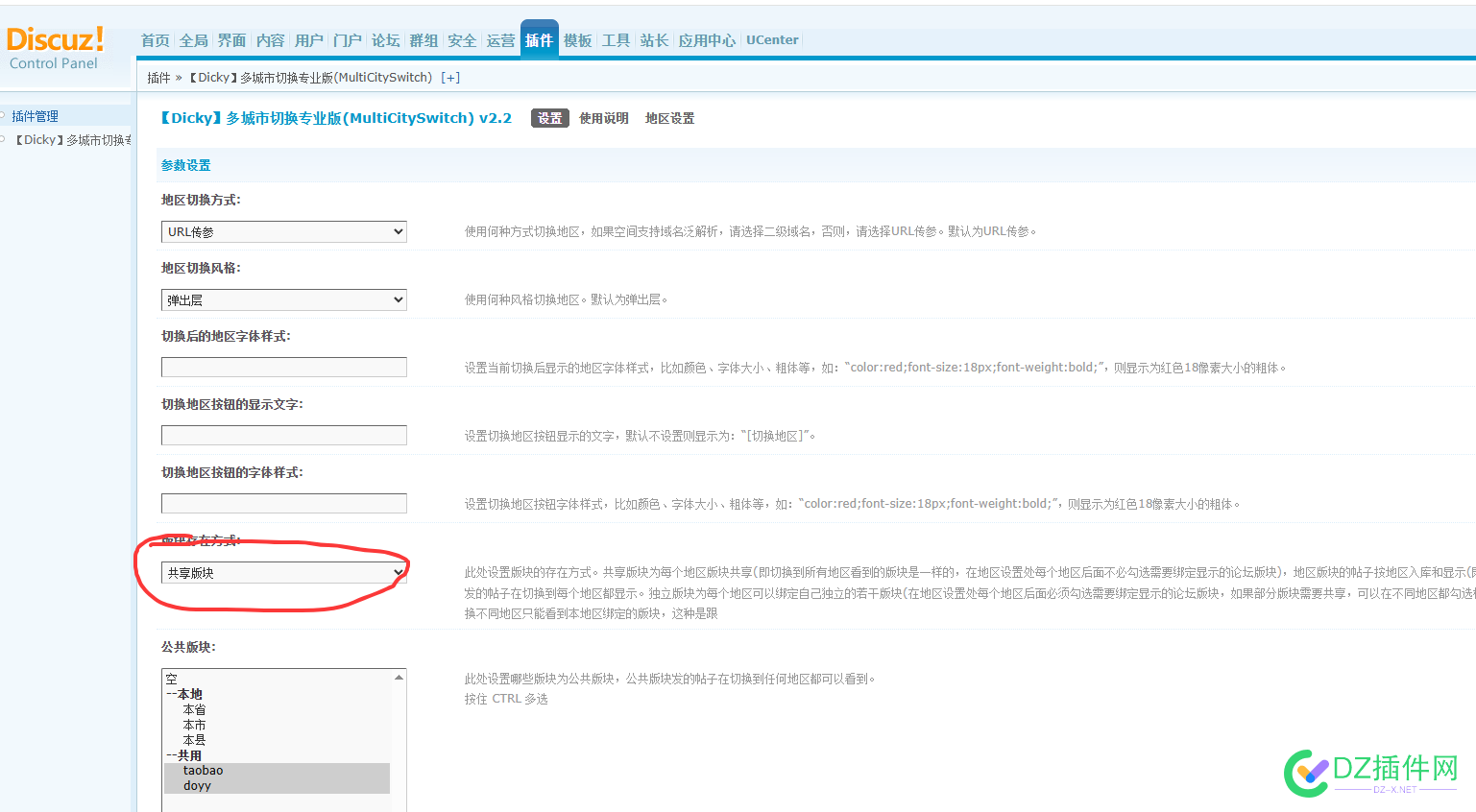Open the 工具 menu

coord(616,40)
